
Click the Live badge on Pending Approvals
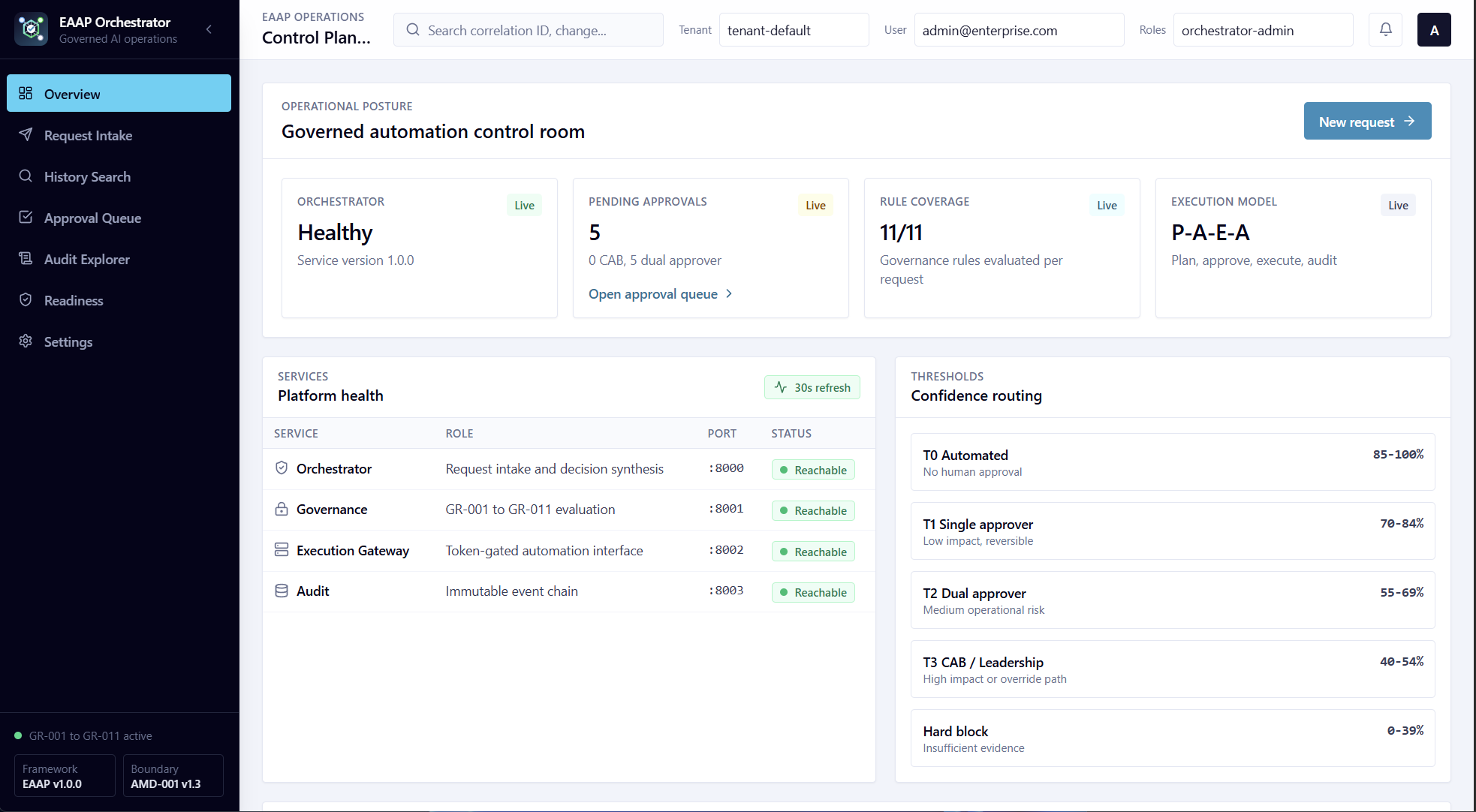coord(816,205)
